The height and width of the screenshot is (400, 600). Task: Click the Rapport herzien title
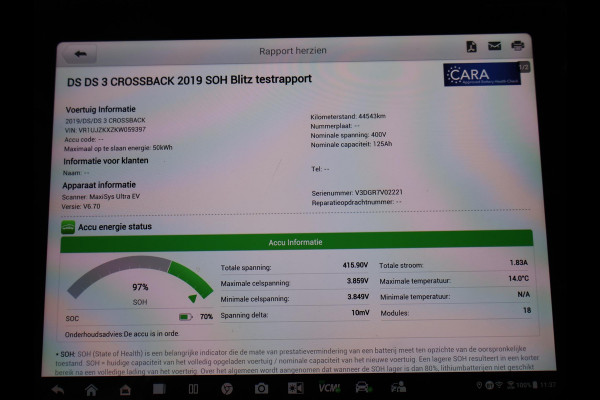click(x=291, y=50)
